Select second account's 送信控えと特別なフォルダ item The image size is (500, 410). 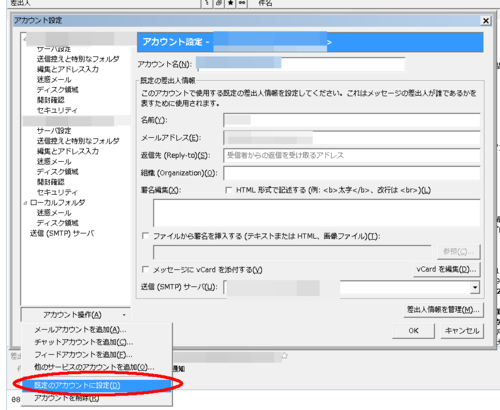[x=78, y=141]
